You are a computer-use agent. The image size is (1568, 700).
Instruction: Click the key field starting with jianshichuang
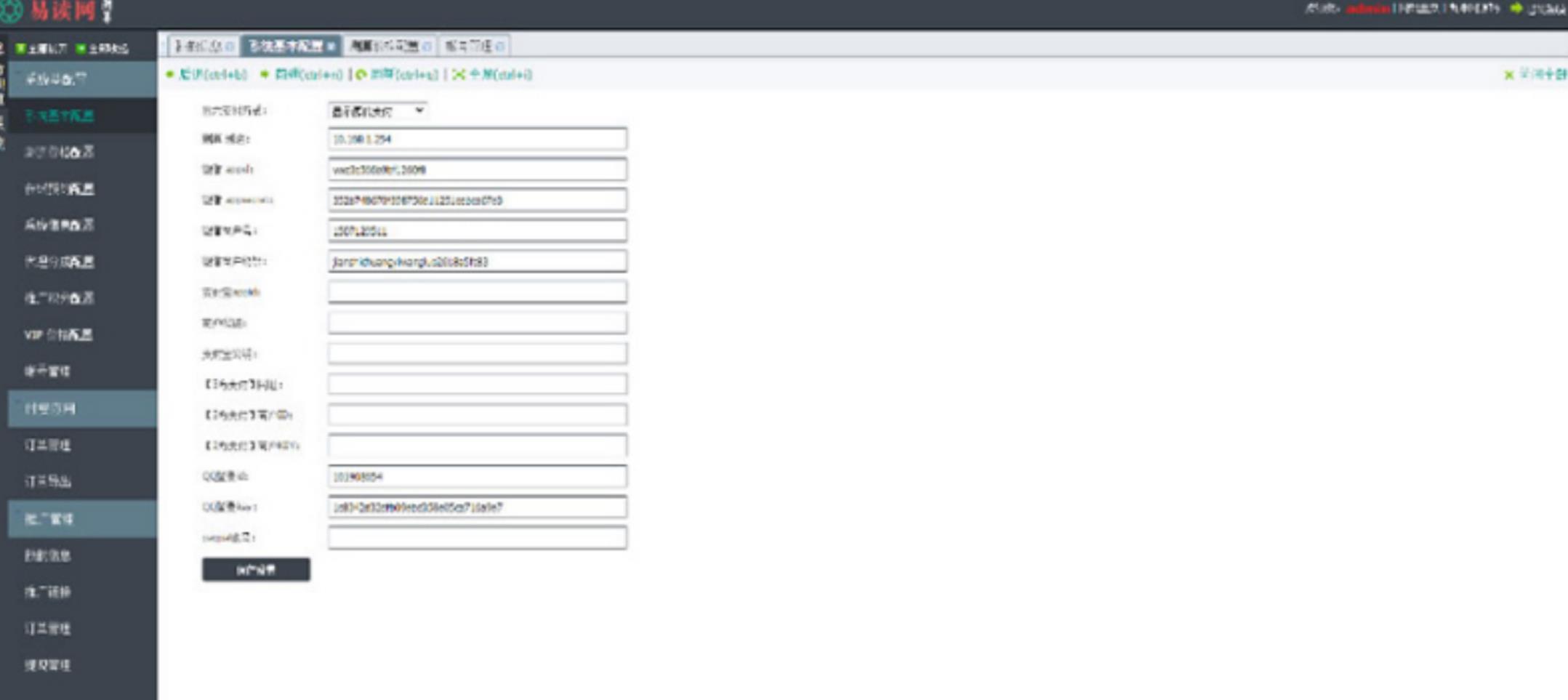477,261
